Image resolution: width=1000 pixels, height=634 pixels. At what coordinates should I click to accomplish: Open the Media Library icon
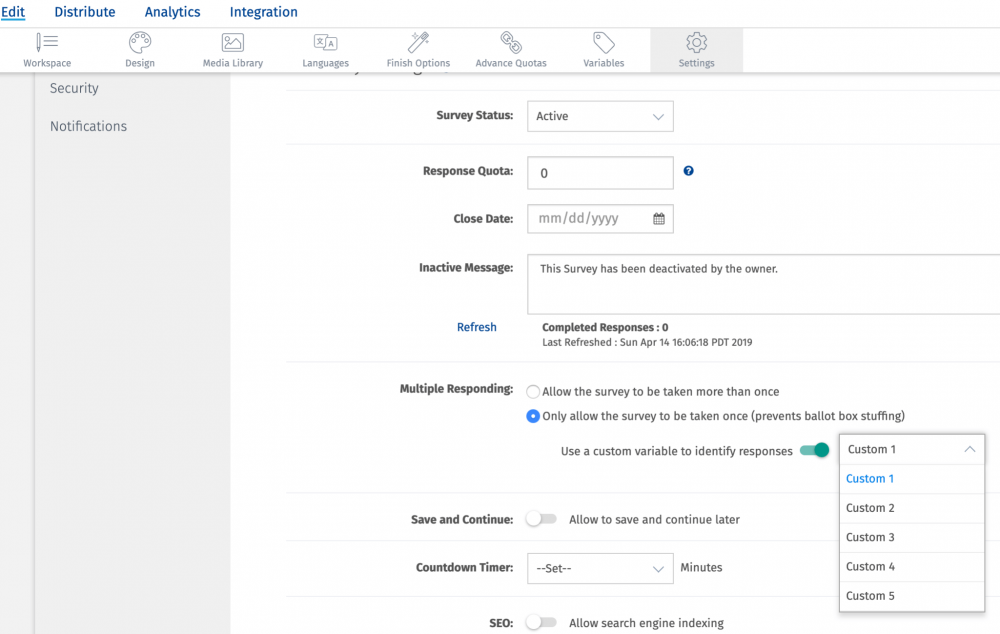tap(233, 43)
